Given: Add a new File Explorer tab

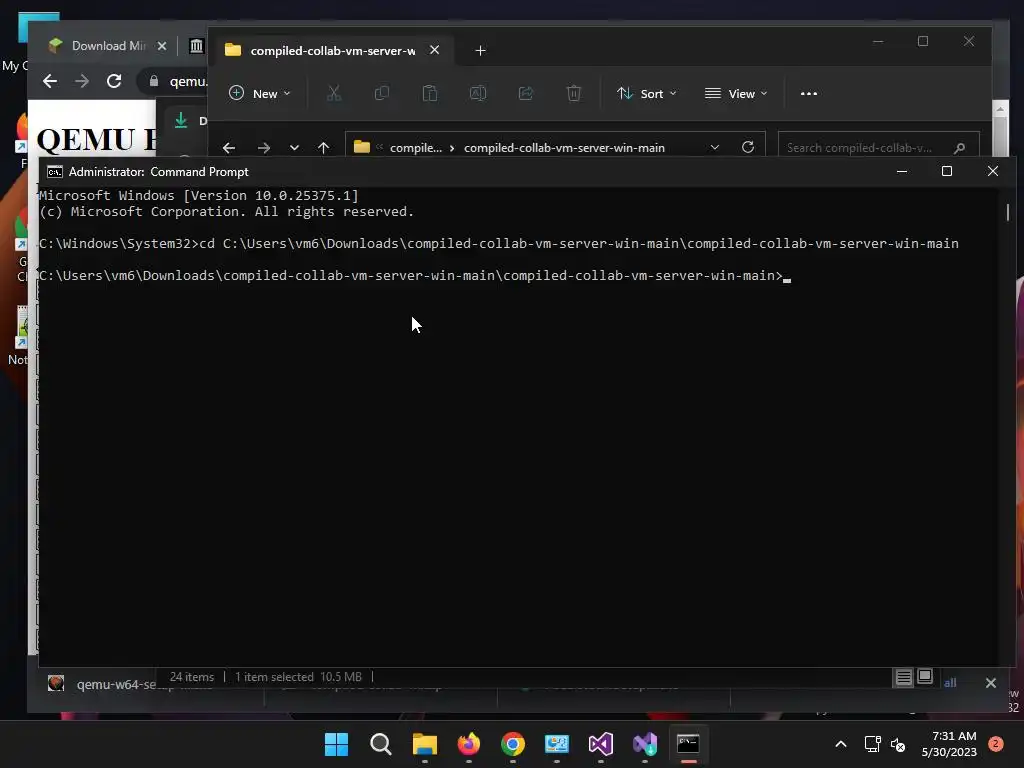Looking at the screenshot, I should point(480,50).
